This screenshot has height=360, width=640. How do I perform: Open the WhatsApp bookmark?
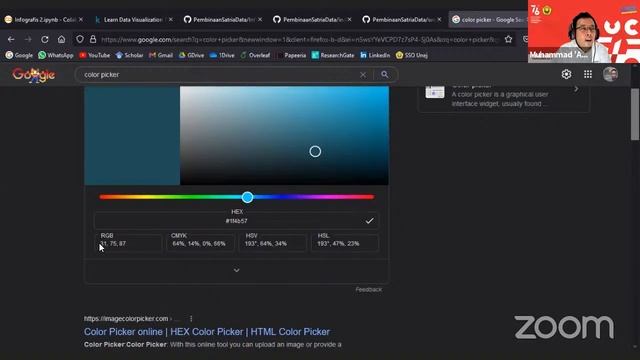pos(56,55)
